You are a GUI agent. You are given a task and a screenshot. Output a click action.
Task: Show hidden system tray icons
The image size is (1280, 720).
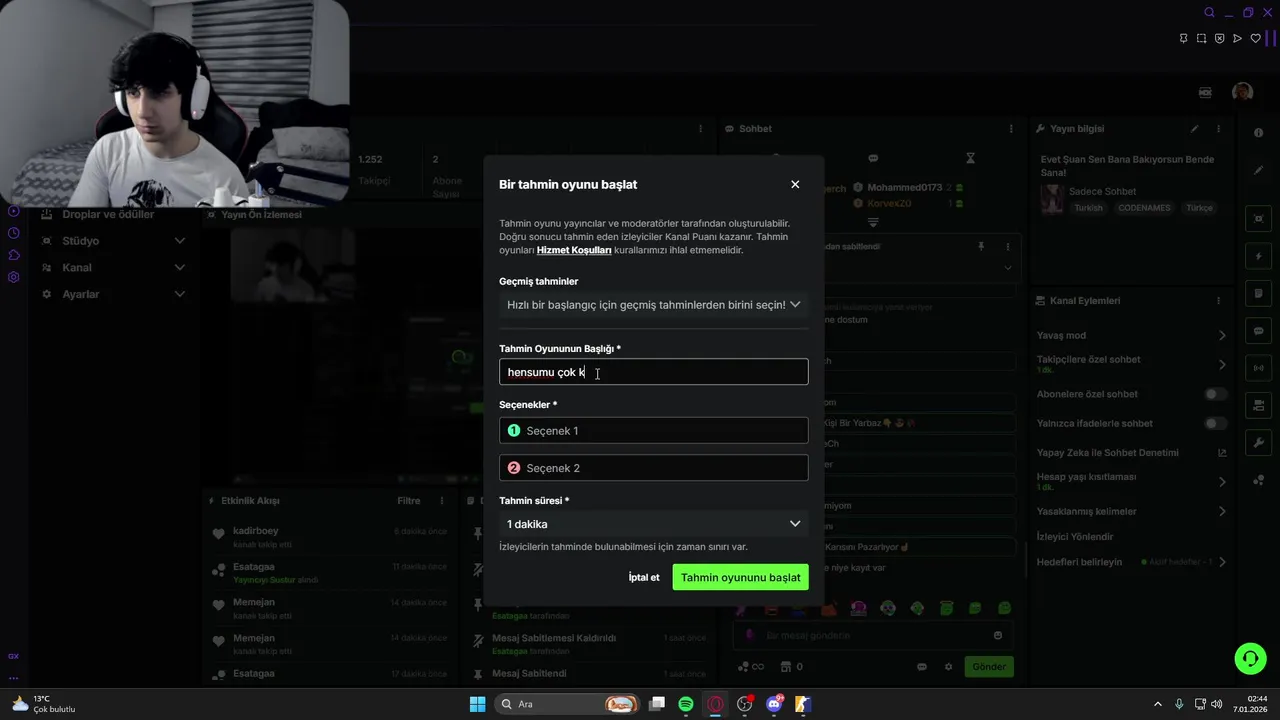[x=1158, y=704]
